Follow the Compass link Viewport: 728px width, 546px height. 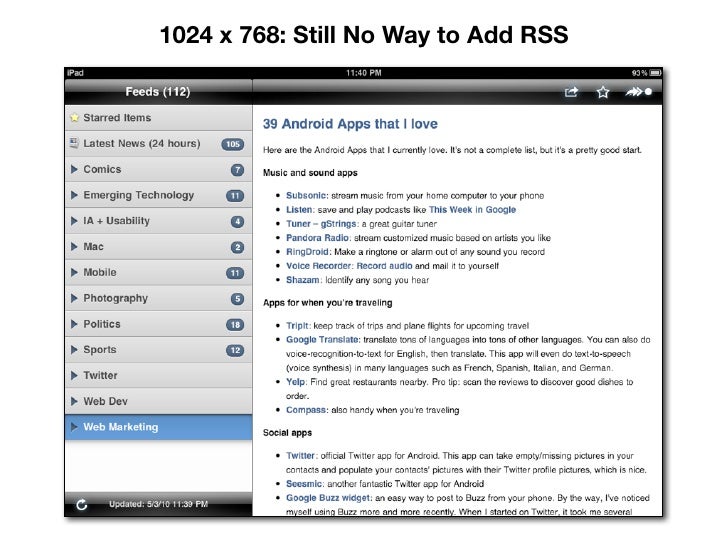pos(306,410)
